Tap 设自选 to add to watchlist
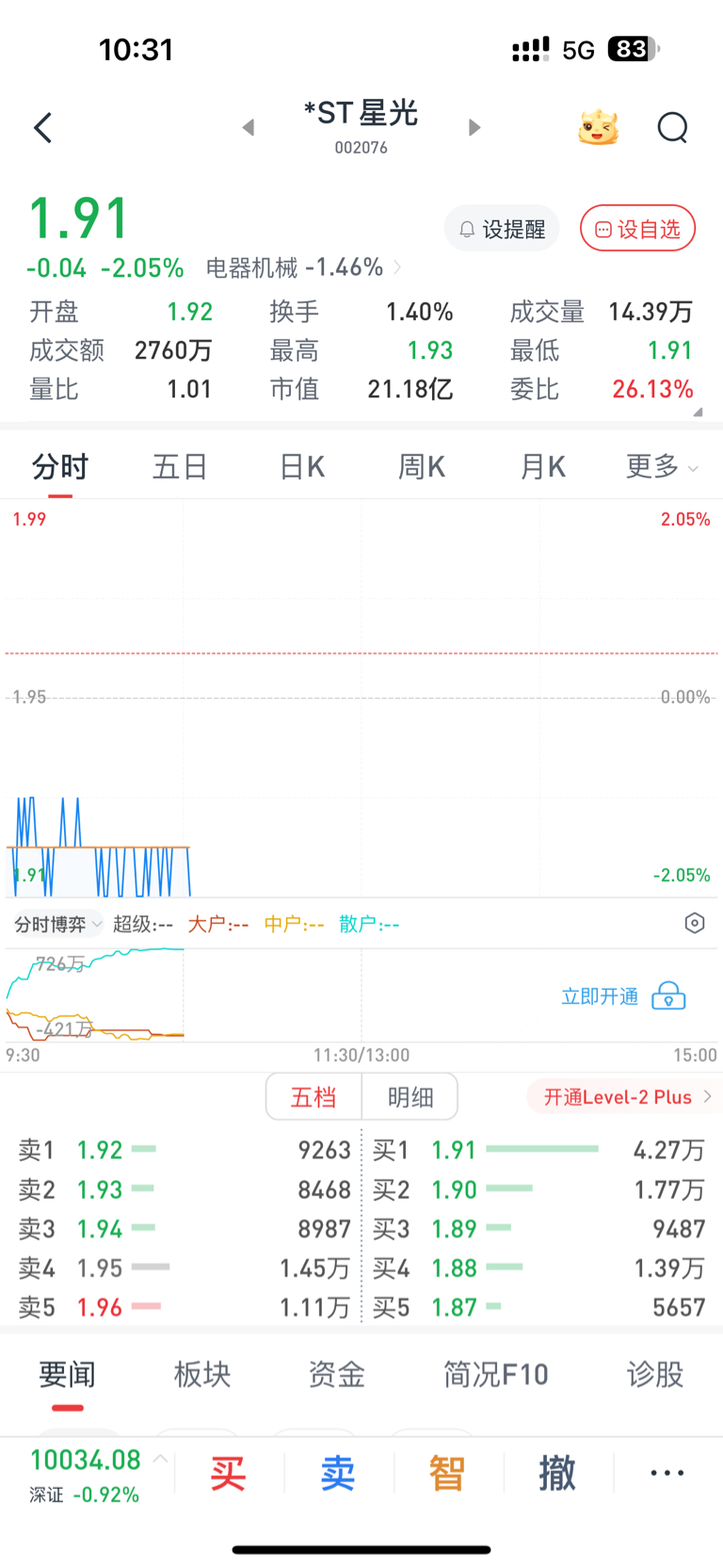The width and height of the screenshot is (723, 1568). pyautogui.click(x=637, y=229)
